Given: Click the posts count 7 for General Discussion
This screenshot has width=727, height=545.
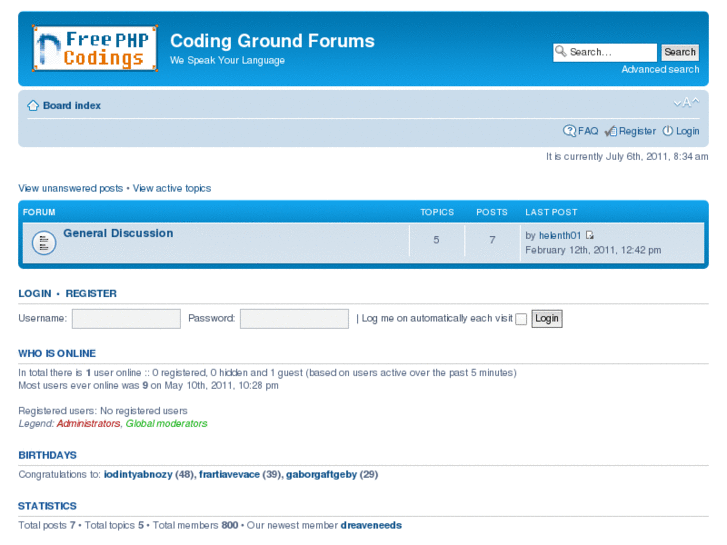Looking at the screenshot, I should coord(492,240).
